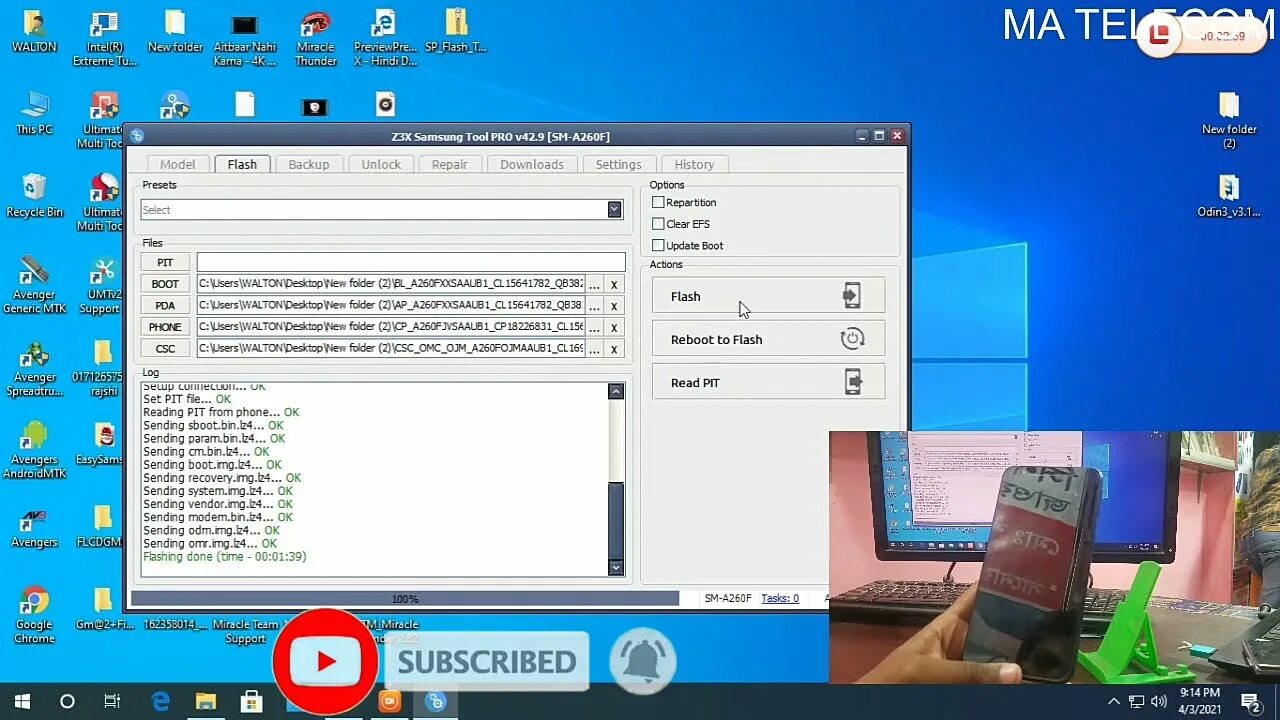The height and width of the screenshot is (720, 1280).
Task: View the History tab
Action: (x=694, y=164)
